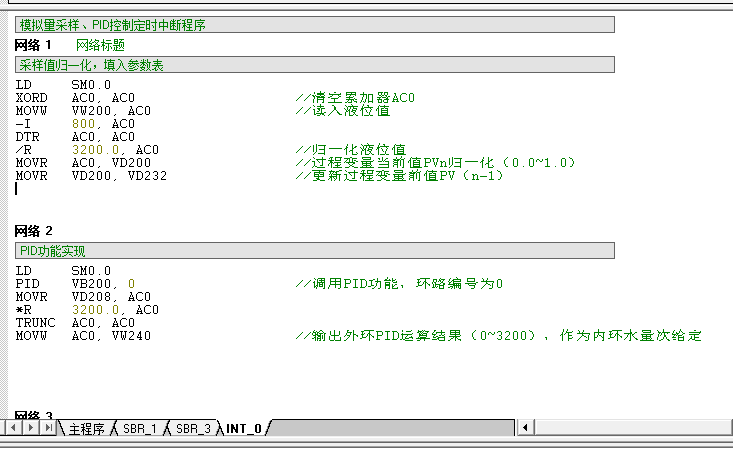Screen dimensions: 733x463
Task: Click the DTR AC0, AC0 instruction
Action: [x=75, y=137]
